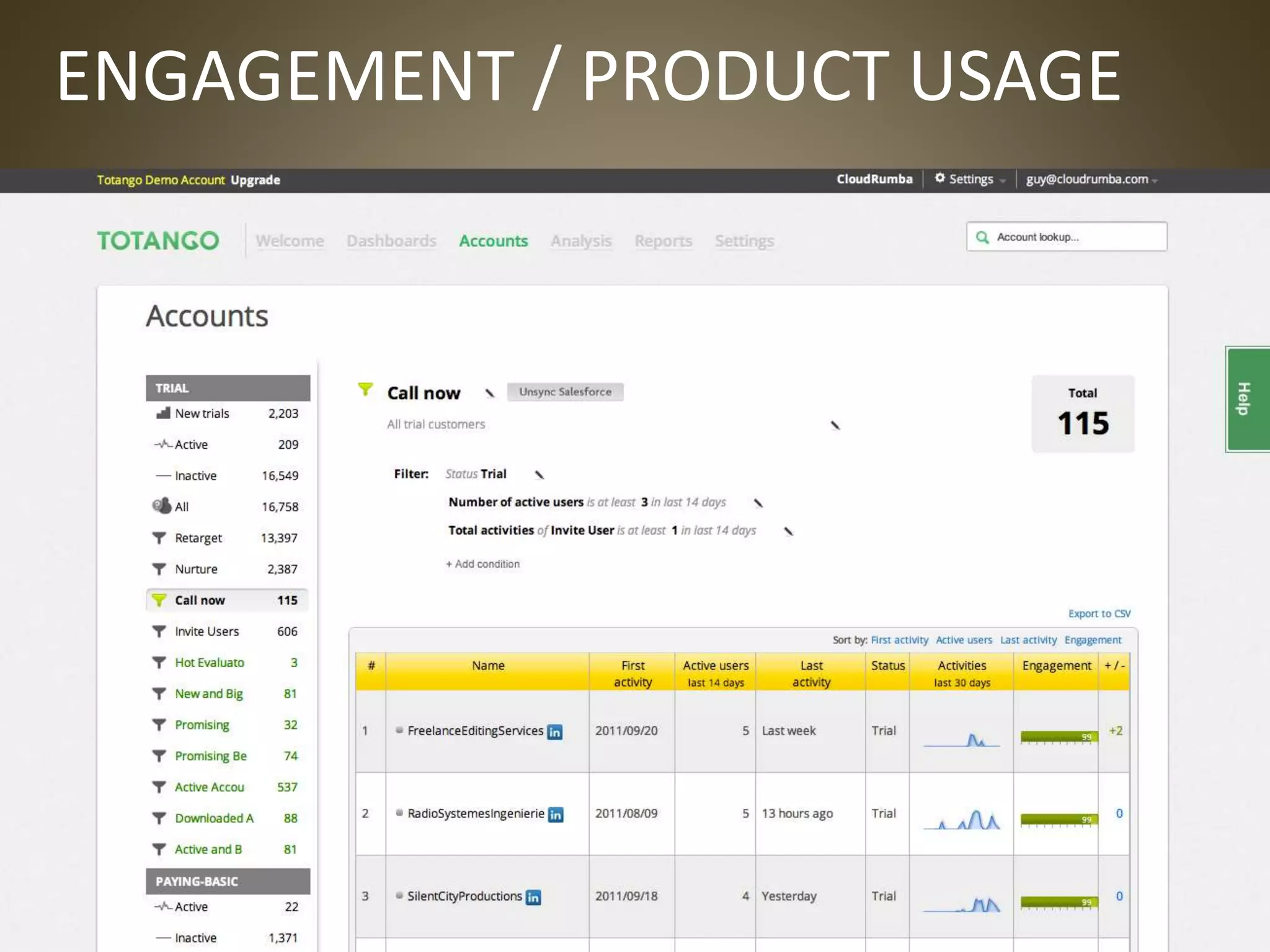This screenshot has height=952, width=1270.
Task: Click the Nurture funnel icon in sidebar
Action: pyautogui.click(x=159, y=569)
